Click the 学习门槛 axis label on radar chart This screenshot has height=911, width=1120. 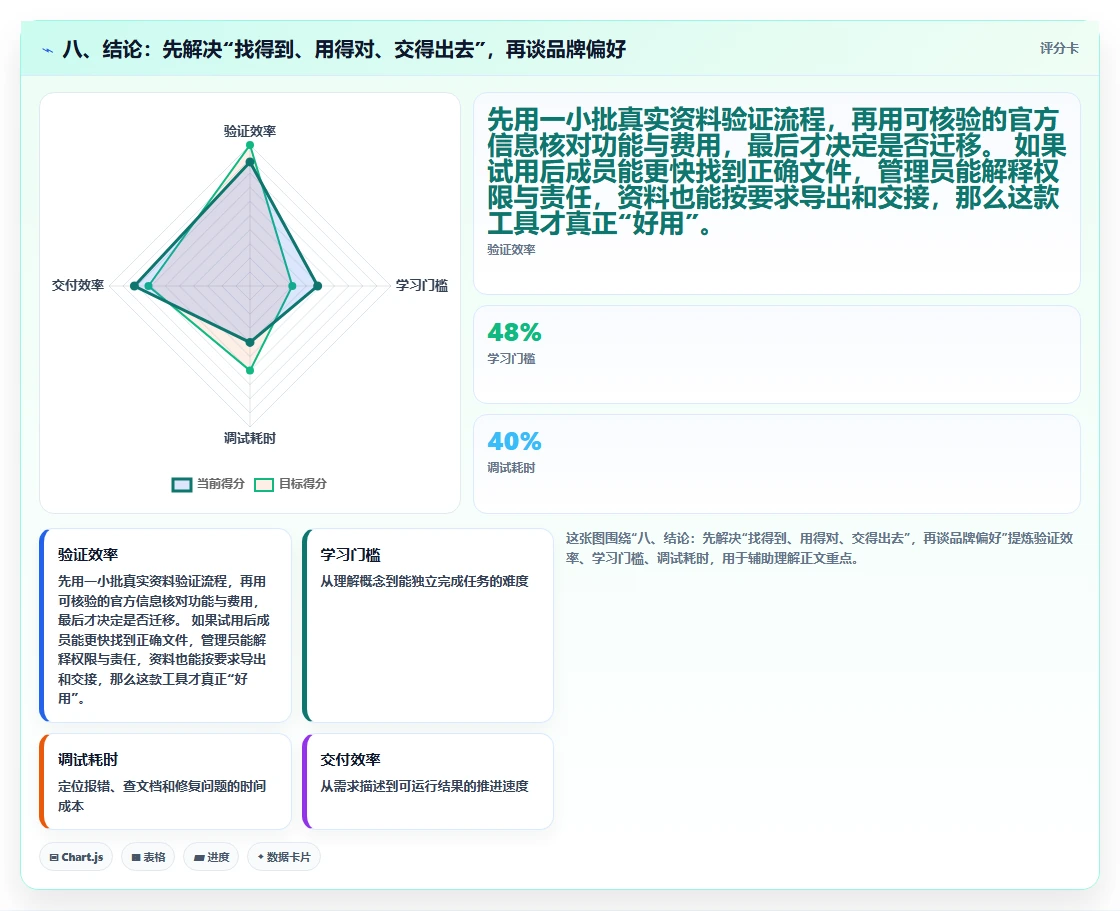(x=421, y=285)
